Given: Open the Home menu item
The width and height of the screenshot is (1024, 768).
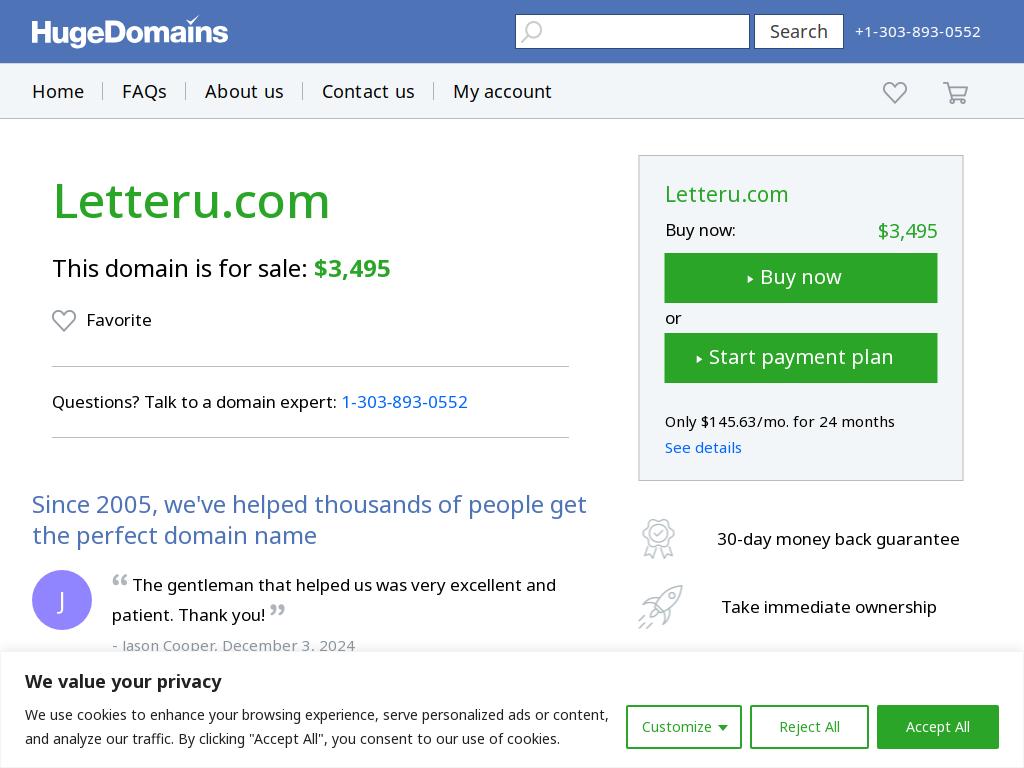Looking at the screenshot, I should pos(58,91).
